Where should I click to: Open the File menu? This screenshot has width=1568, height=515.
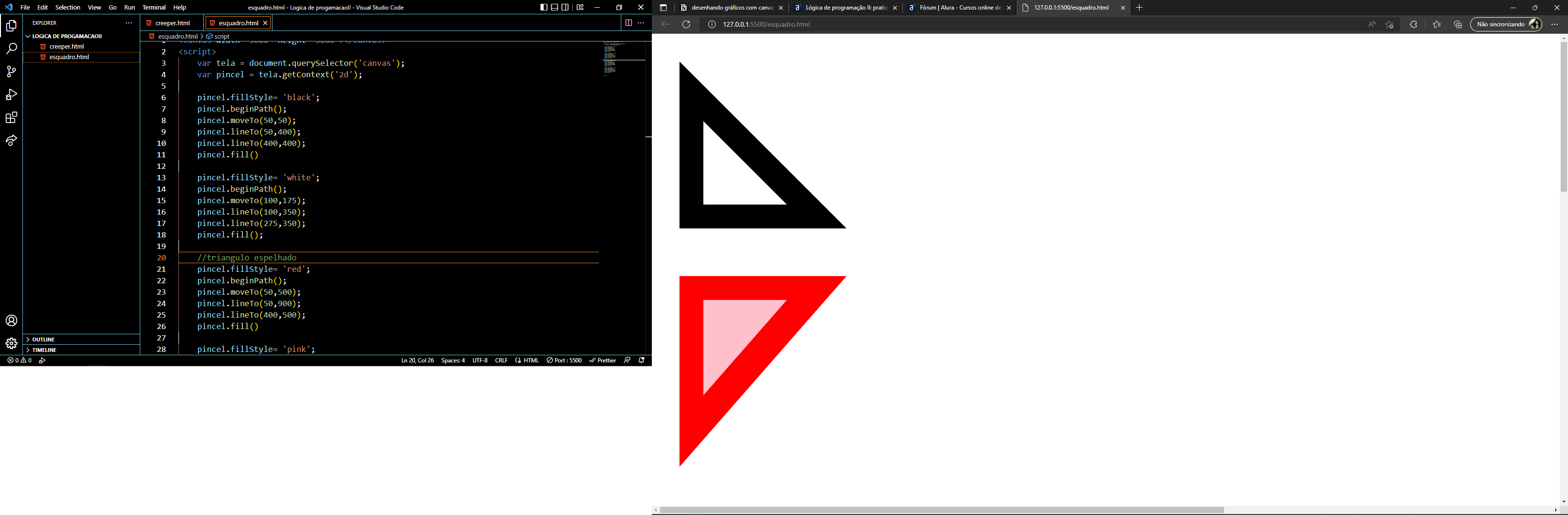(x=25, y=7)
